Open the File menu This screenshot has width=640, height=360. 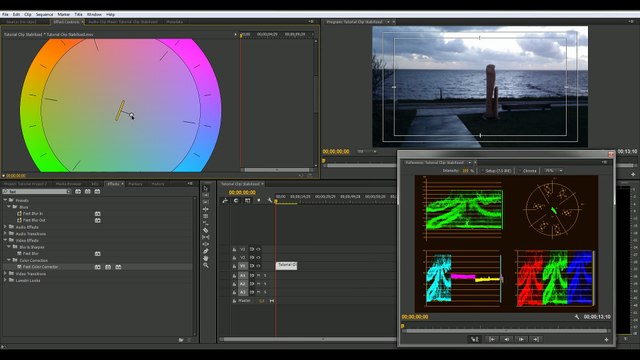tap(5, 14)
